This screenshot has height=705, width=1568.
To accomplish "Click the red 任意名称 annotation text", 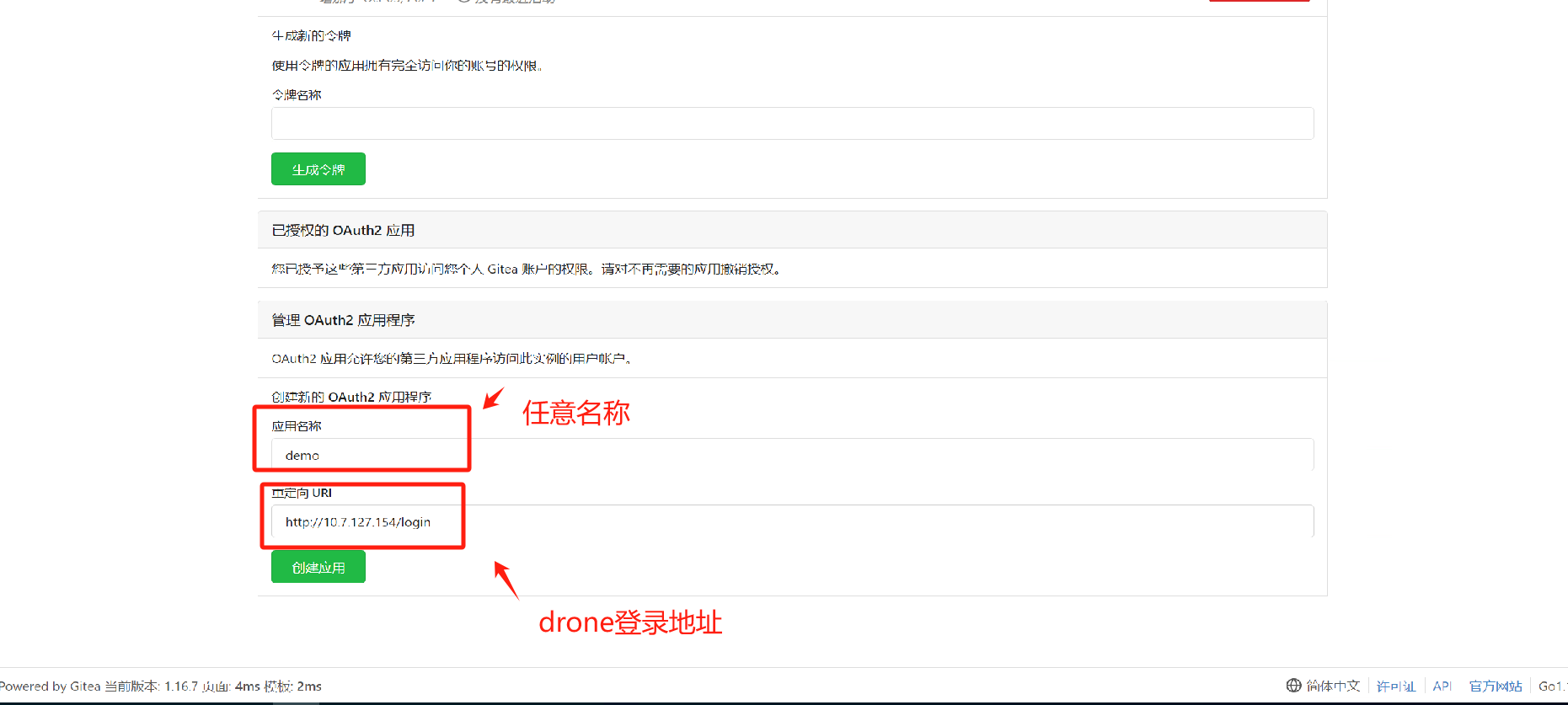I will [575, 413].
